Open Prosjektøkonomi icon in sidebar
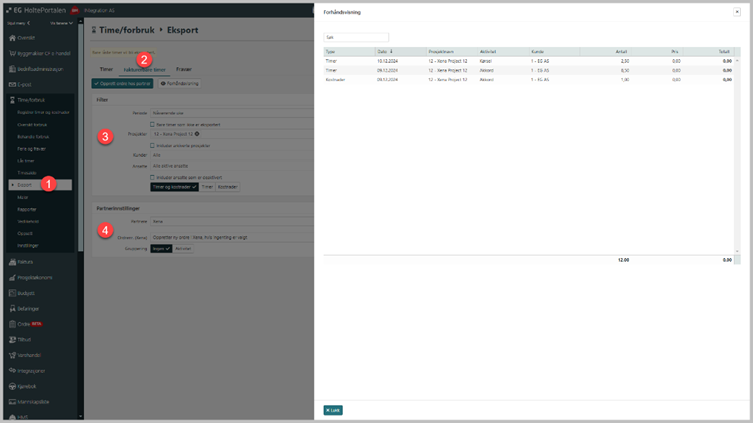This screenshot has width=753, height=423. [x=12, y=278]
